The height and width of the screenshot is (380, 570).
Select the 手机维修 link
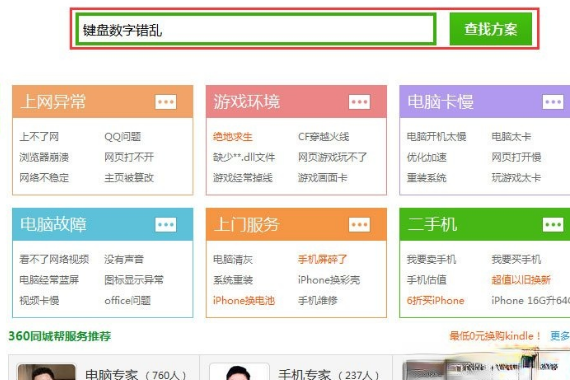tap(318, 301)
